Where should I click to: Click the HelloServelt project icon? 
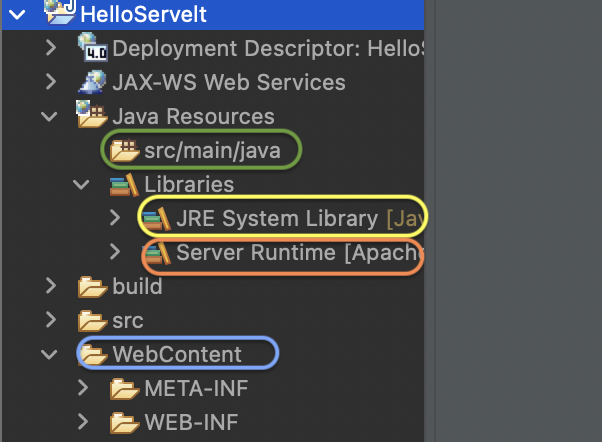pyautogui.click(x=60, y=12)
